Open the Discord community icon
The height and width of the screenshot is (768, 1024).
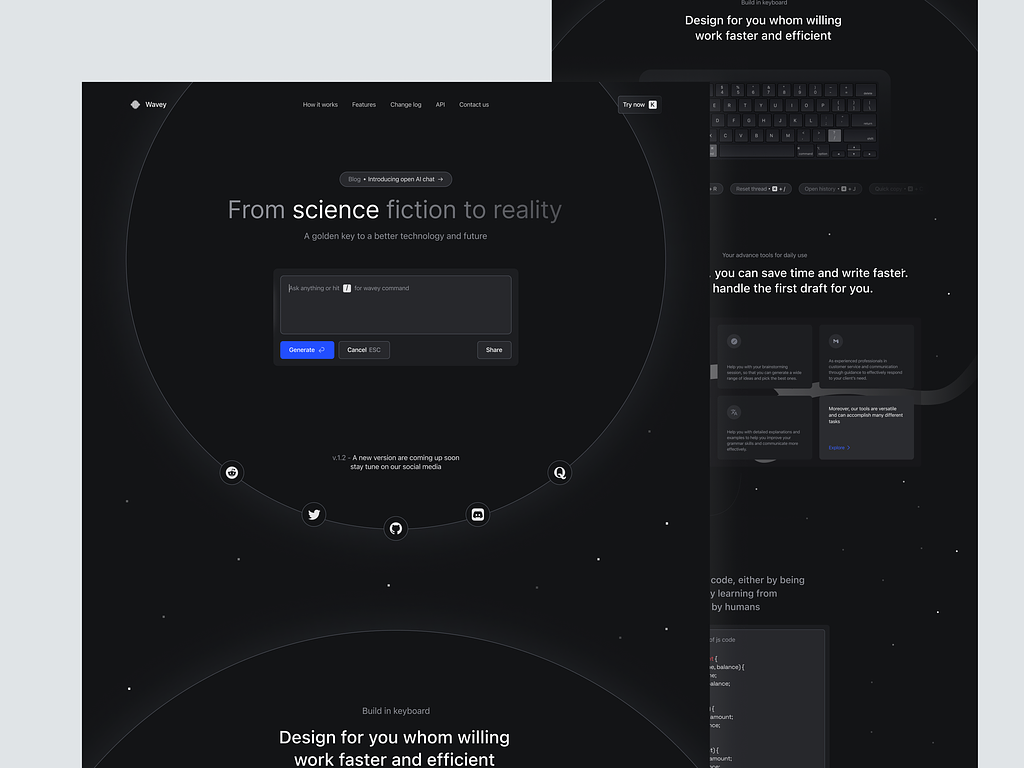click(x=478, y=514)
